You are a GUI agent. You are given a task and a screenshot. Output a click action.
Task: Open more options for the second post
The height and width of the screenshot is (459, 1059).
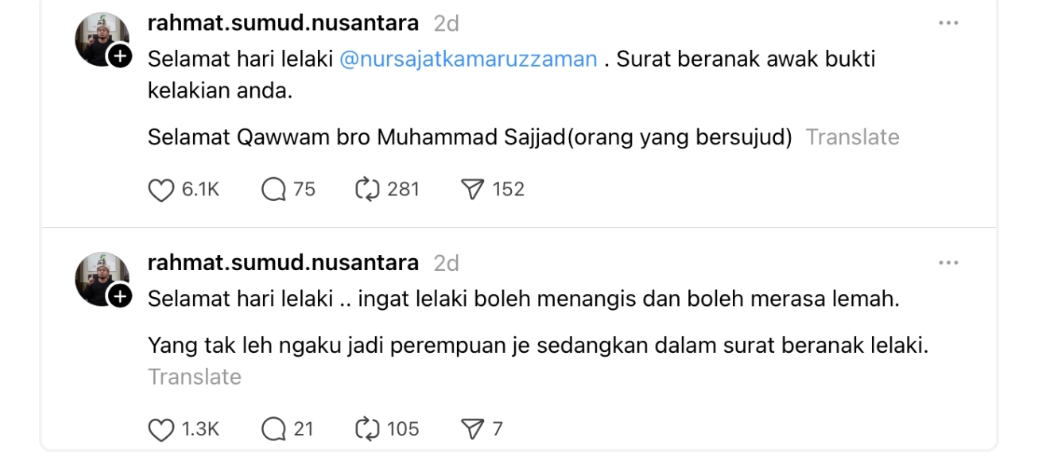(x=950, y=264)
